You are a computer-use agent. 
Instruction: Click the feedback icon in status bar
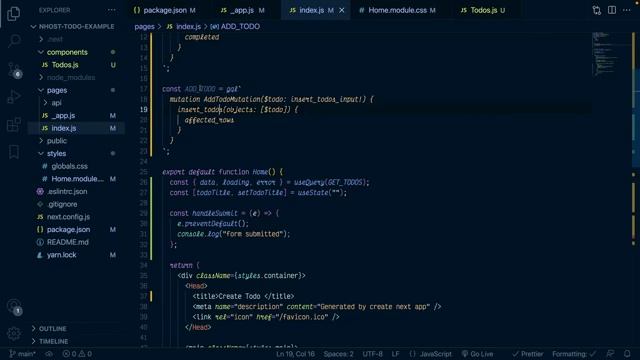[x=610, y=354]
